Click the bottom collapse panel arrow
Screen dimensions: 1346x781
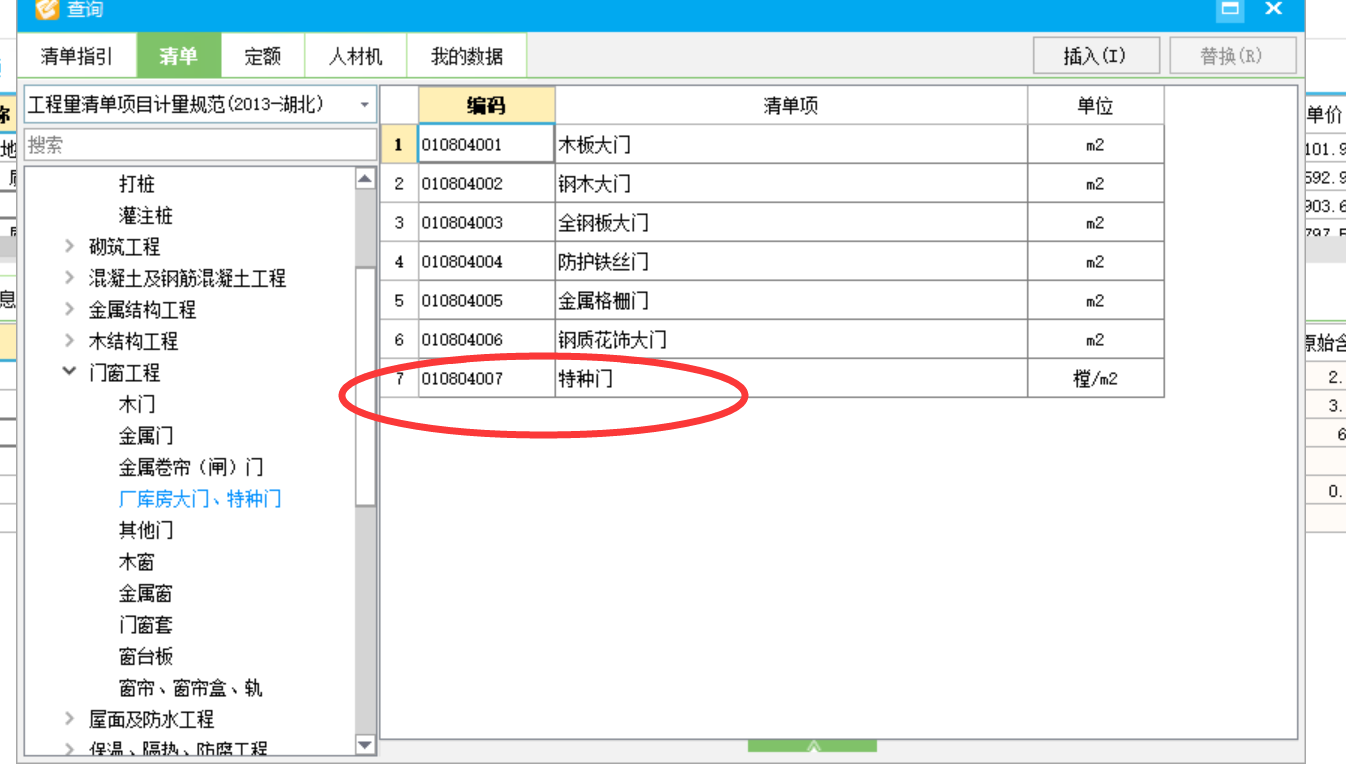pos(812,746)
